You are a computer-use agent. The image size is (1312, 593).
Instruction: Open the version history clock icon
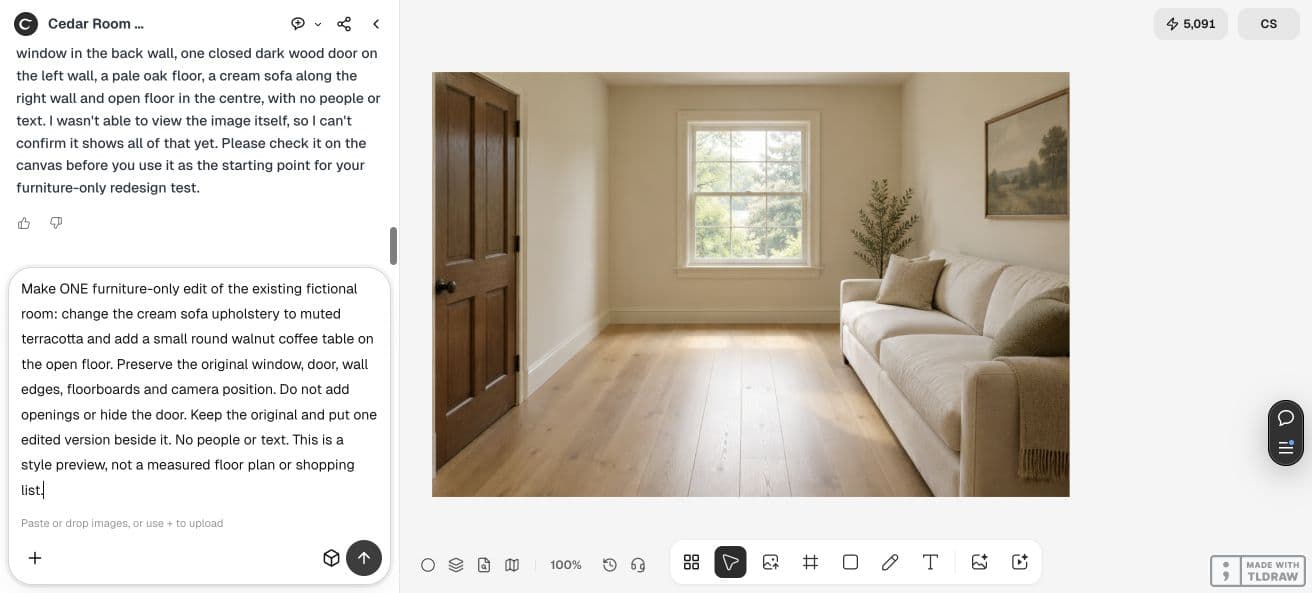[x=610, y=565]
